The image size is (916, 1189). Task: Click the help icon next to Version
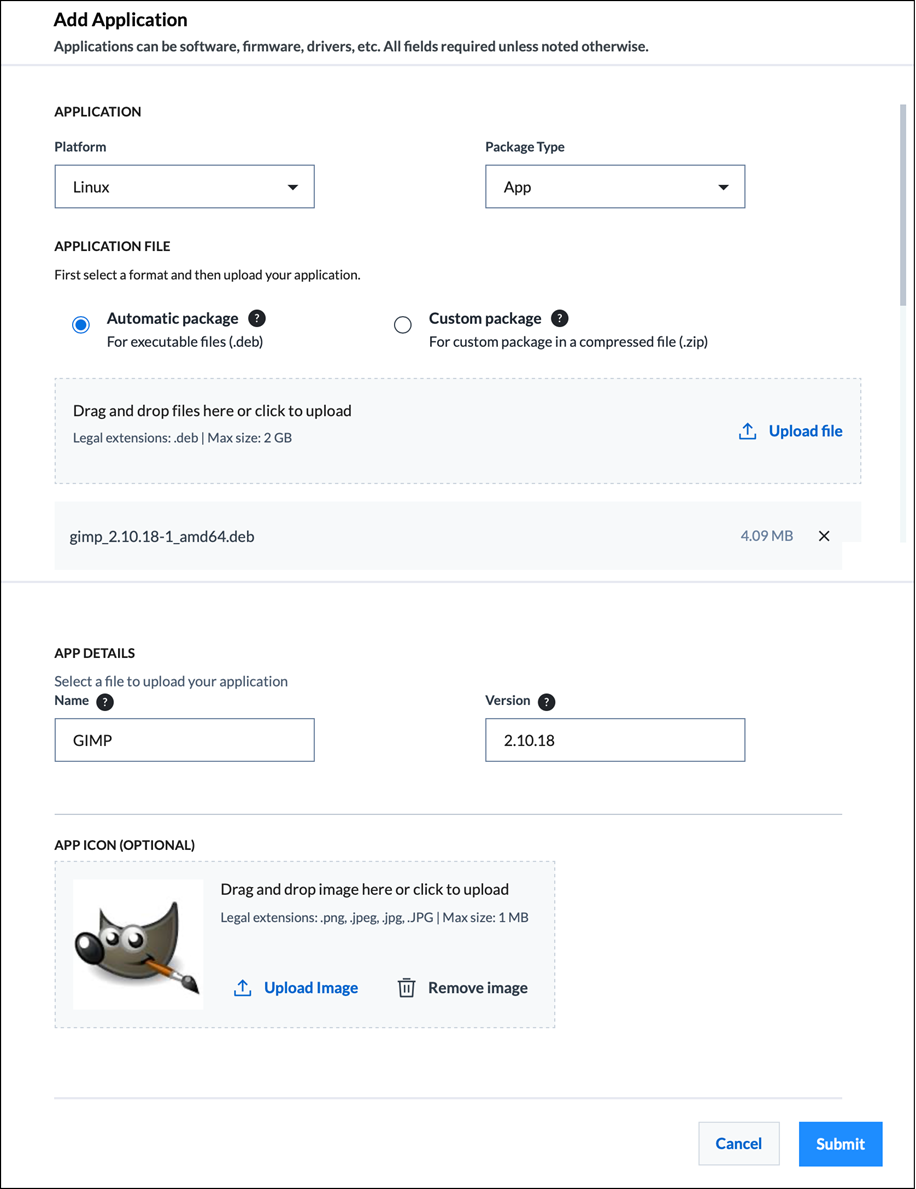(x=547, y=702)
